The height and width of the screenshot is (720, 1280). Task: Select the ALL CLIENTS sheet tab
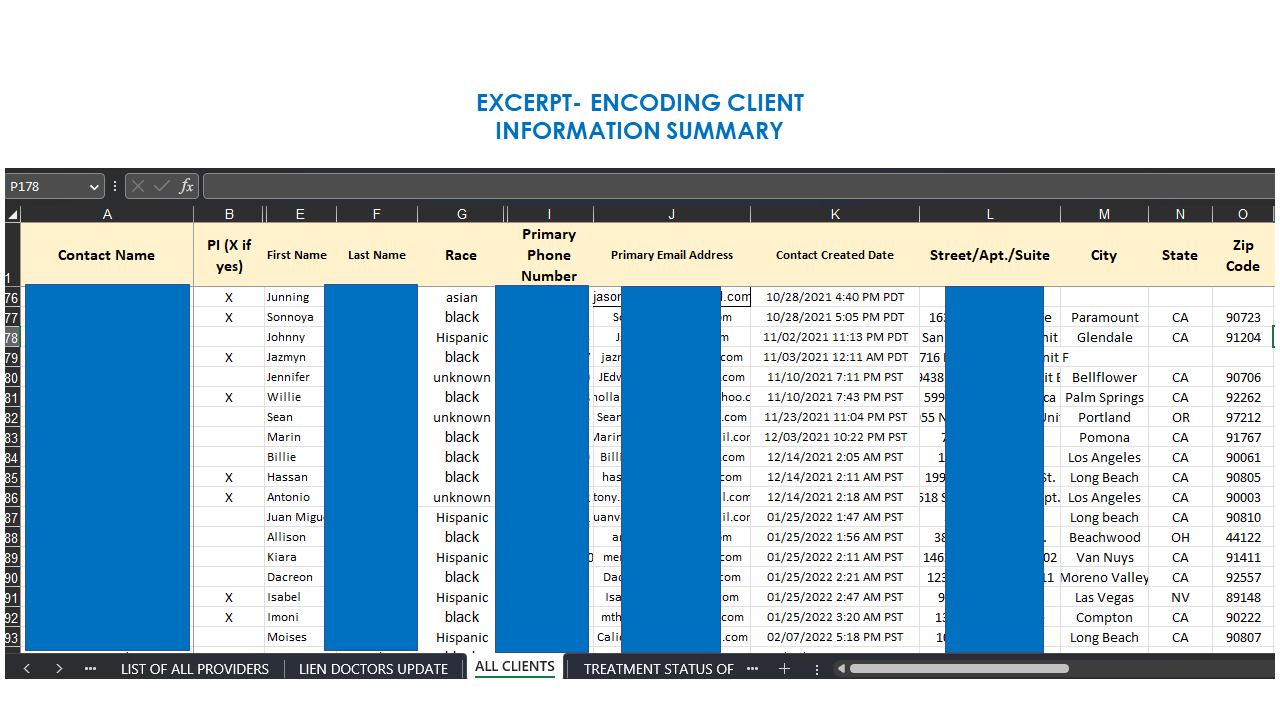[x=515, y=666]
